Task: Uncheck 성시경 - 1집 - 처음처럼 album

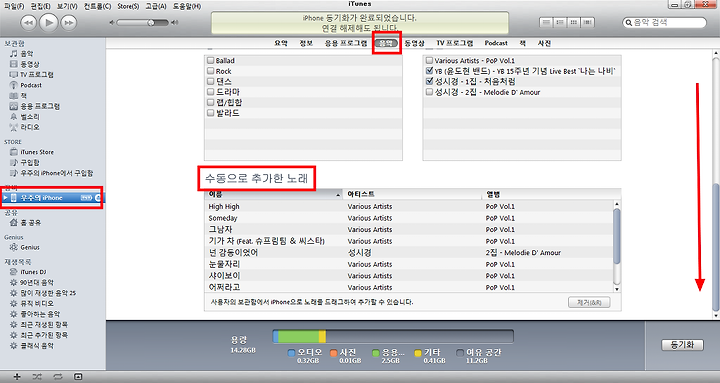Action: click(x=429, y=81)
